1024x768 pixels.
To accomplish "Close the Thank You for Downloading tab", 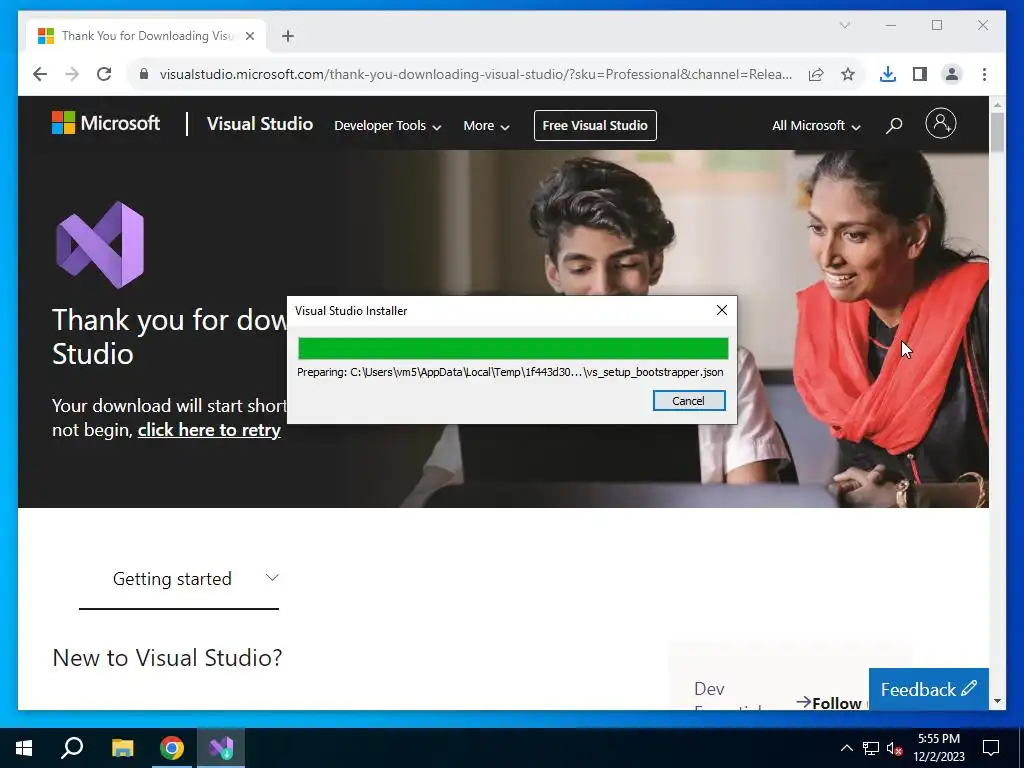I will tap(249, 36).
